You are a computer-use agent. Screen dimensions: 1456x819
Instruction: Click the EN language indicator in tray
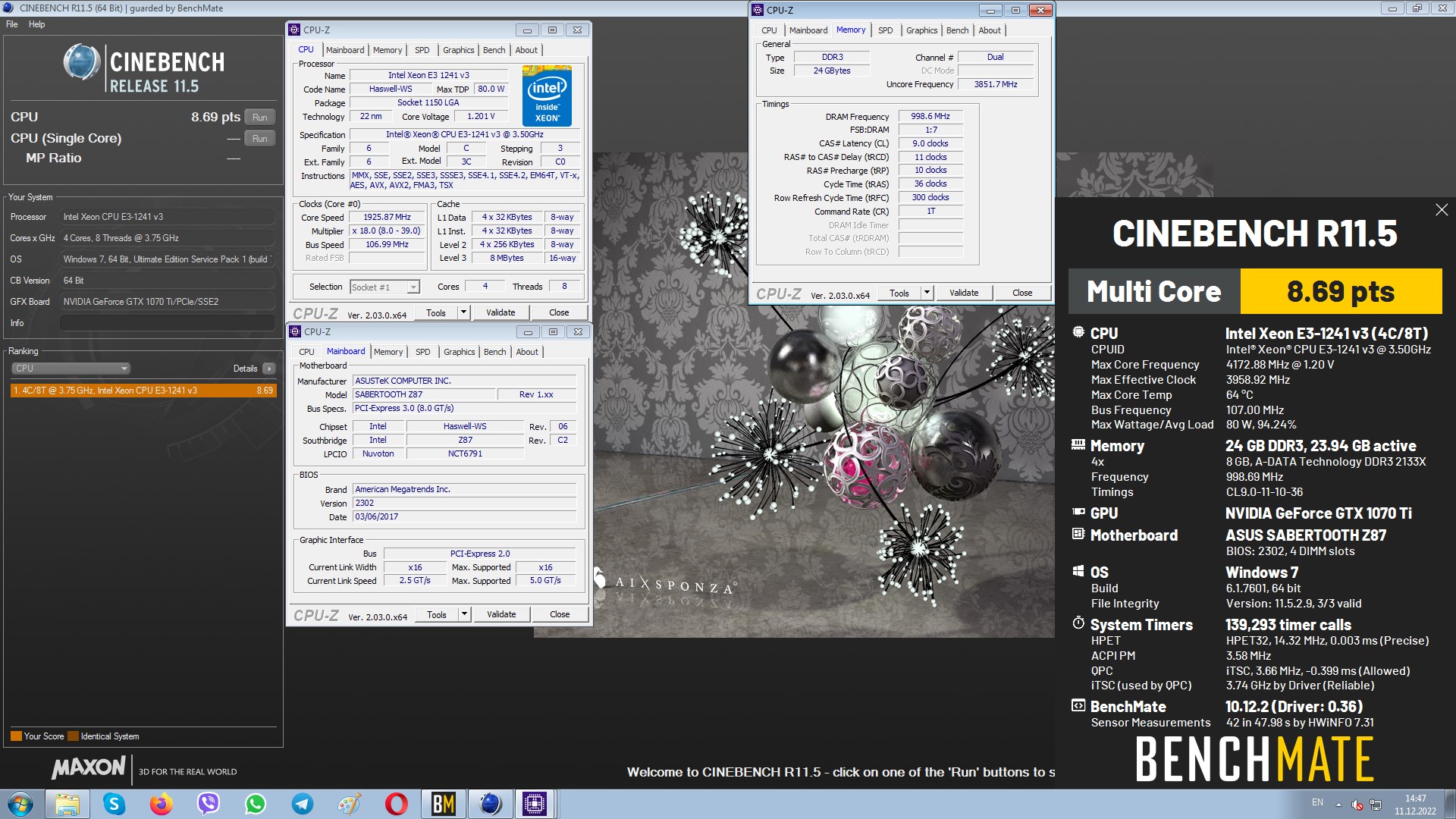(1317, 802)
